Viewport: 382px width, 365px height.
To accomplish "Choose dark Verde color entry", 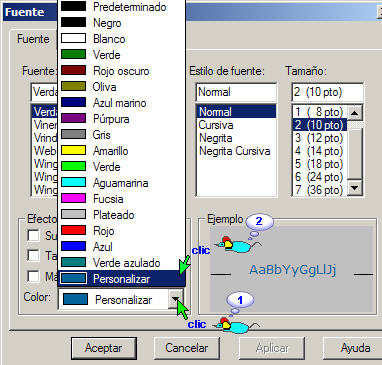I will [x=122, y=55].
